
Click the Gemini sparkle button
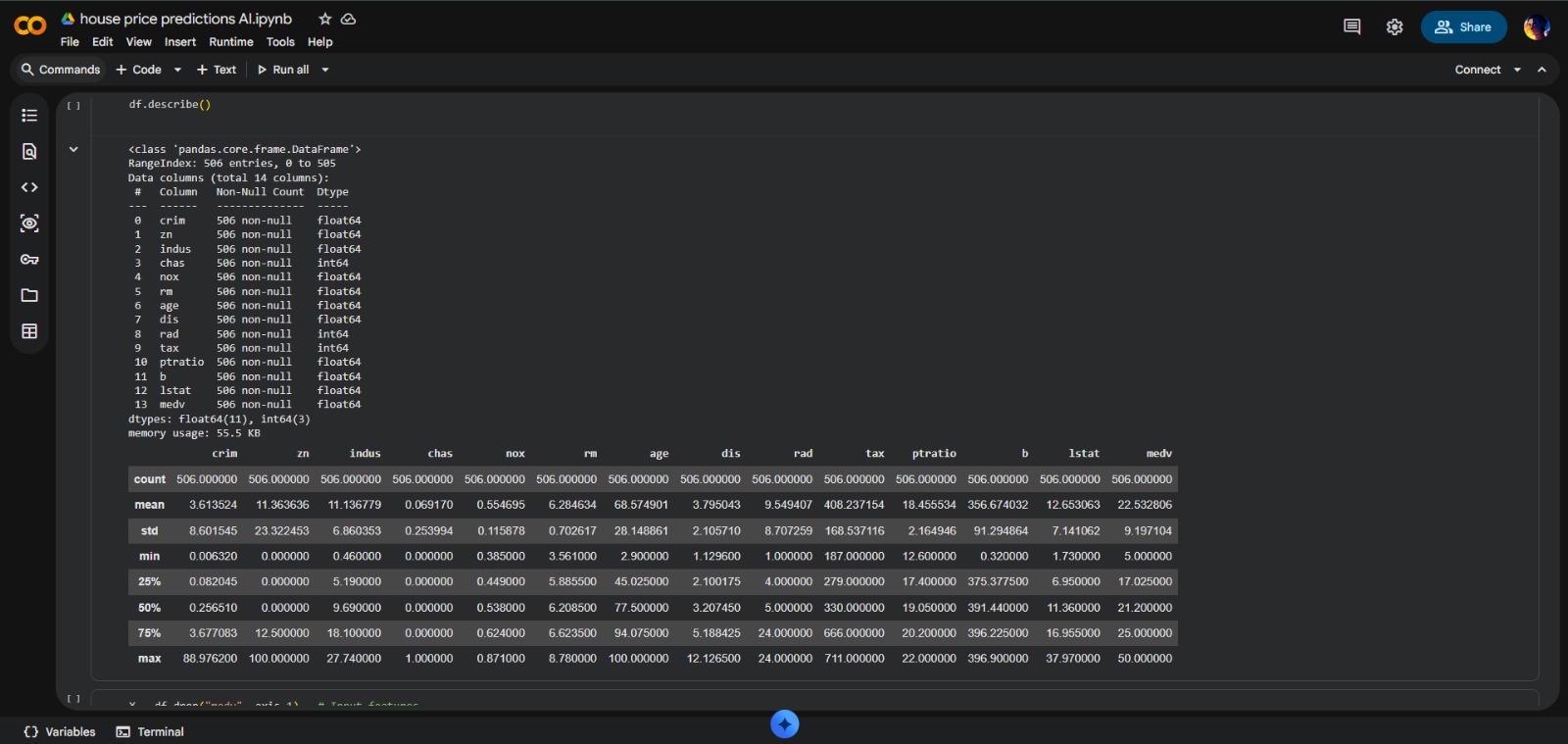coord(784,724)
